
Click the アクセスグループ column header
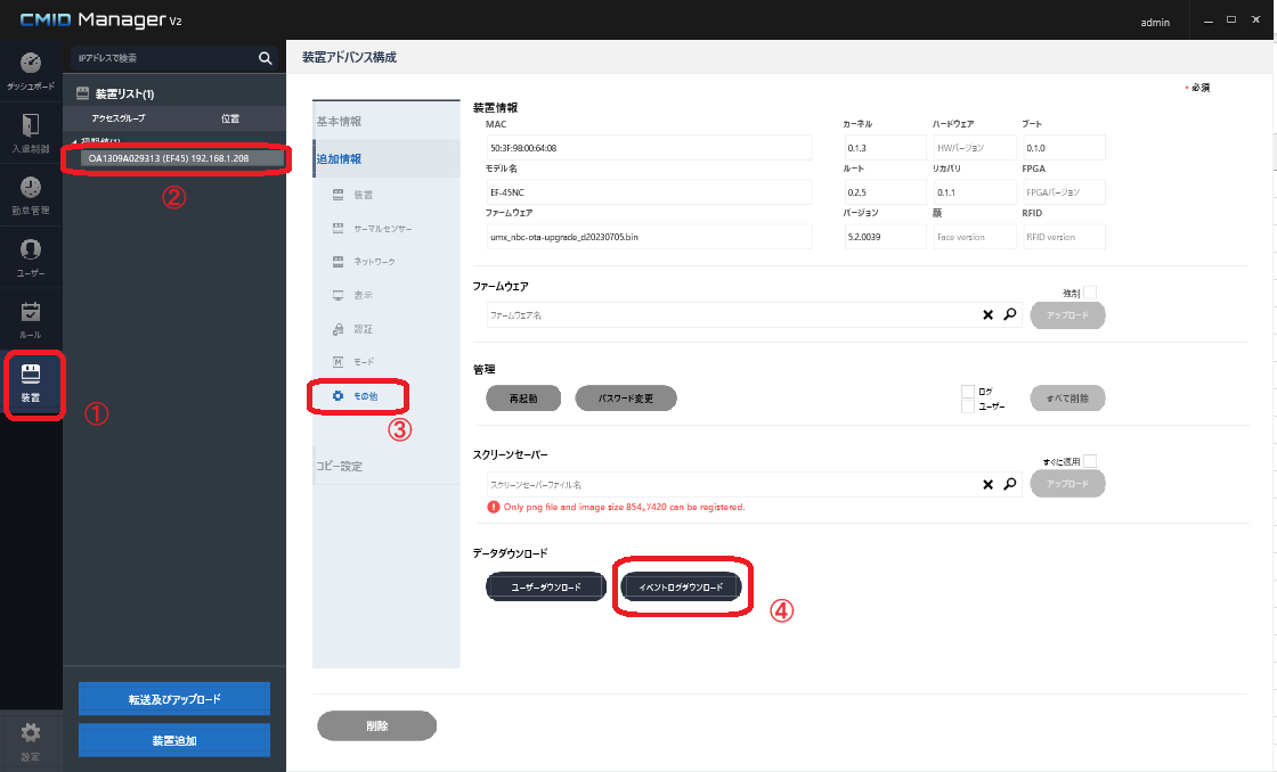coord(118,118)
